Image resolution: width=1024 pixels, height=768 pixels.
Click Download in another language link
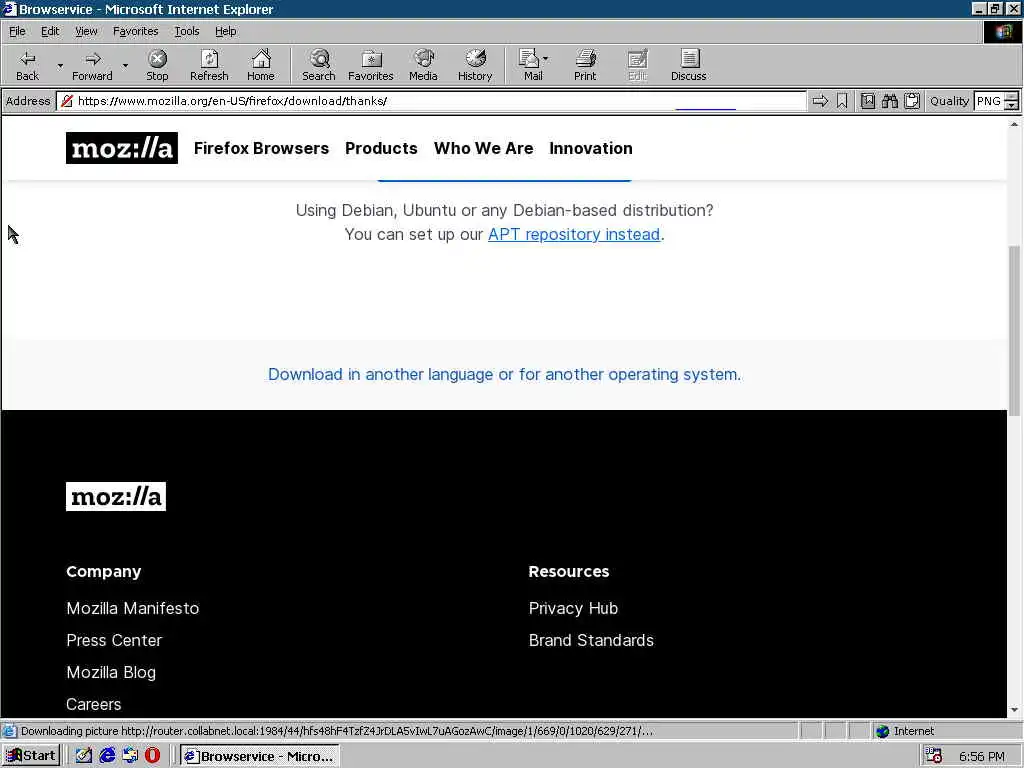point(504,374)
